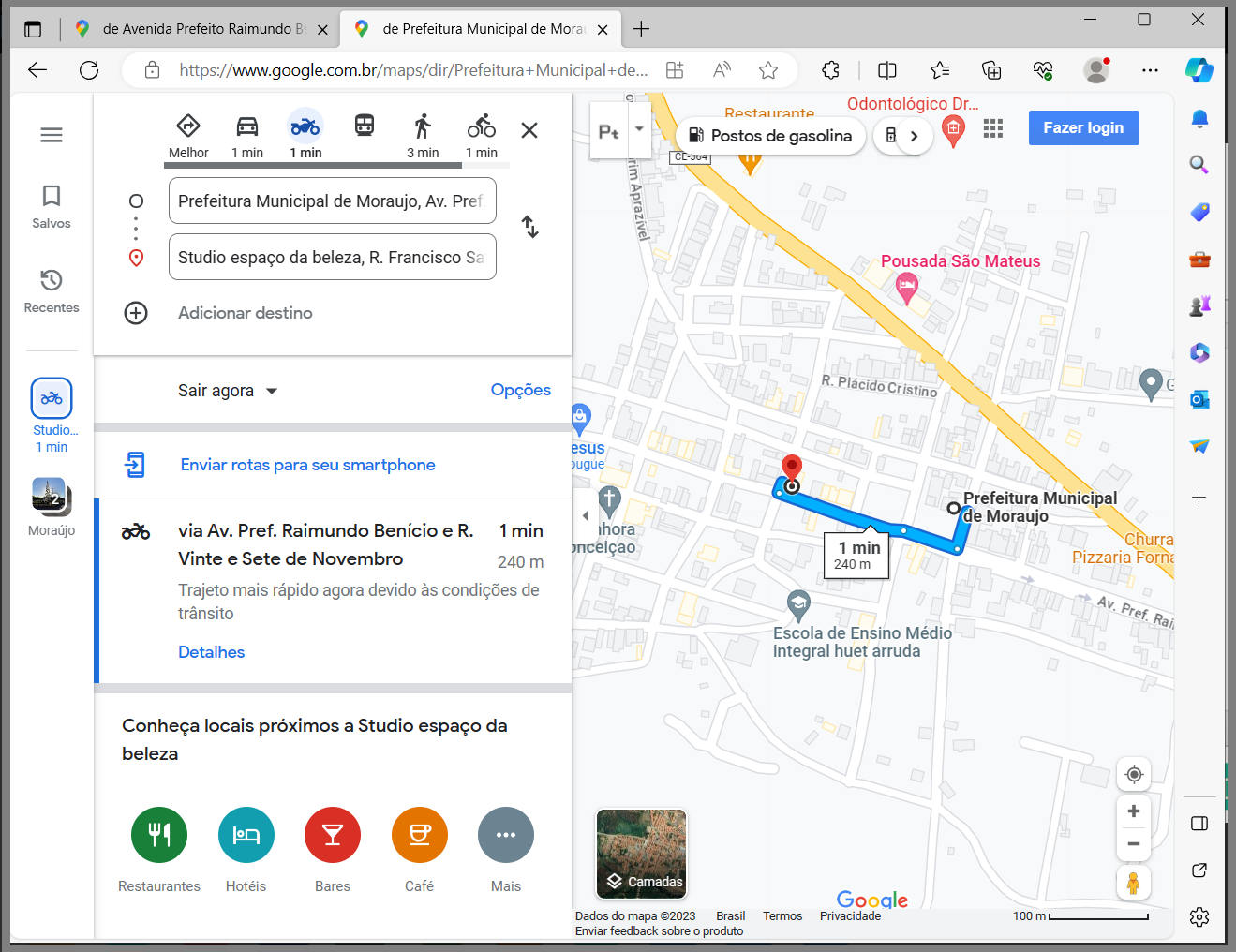
Task: Open tab actions menu
Action: pos(33,29)
